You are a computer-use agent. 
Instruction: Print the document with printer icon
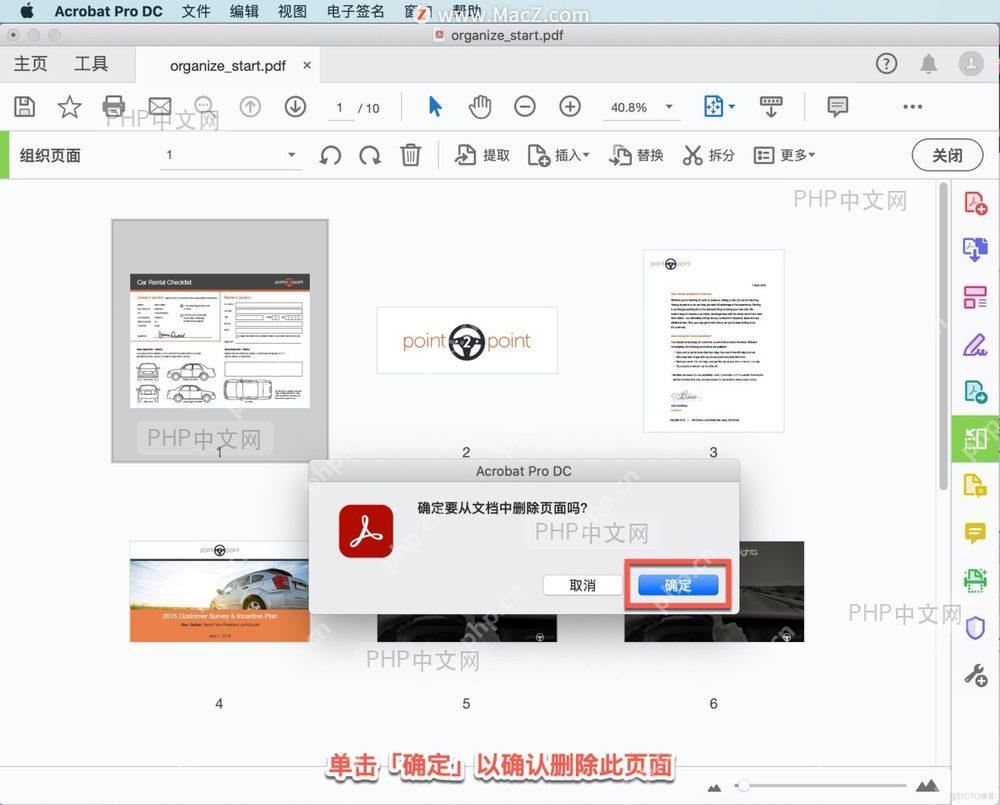114,107
